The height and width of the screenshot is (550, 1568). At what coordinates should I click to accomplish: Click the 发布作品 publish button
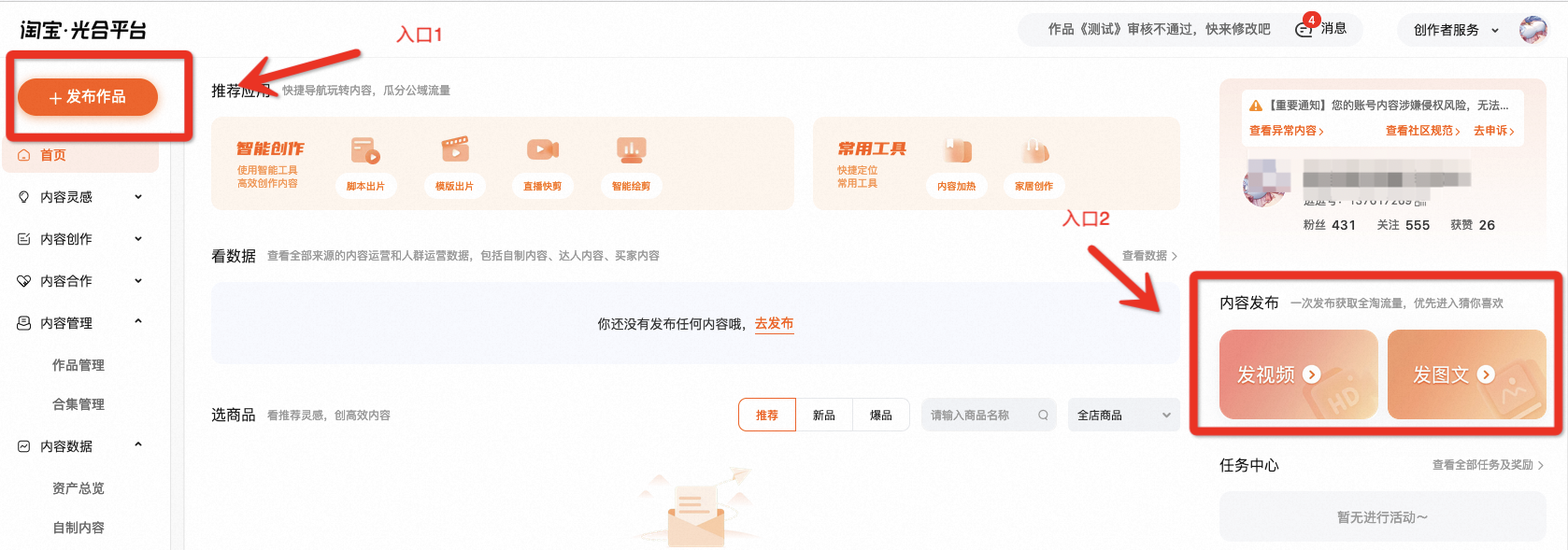coord(88,97)
